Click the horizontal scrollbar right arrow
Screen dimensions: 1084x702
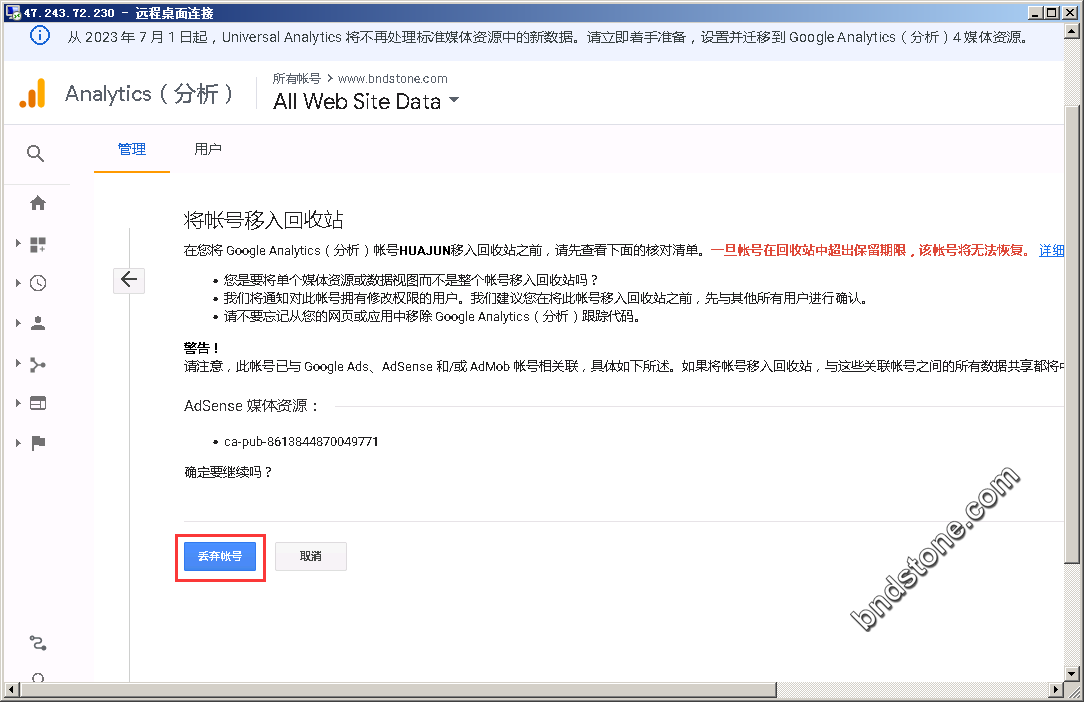[1056, 689]
